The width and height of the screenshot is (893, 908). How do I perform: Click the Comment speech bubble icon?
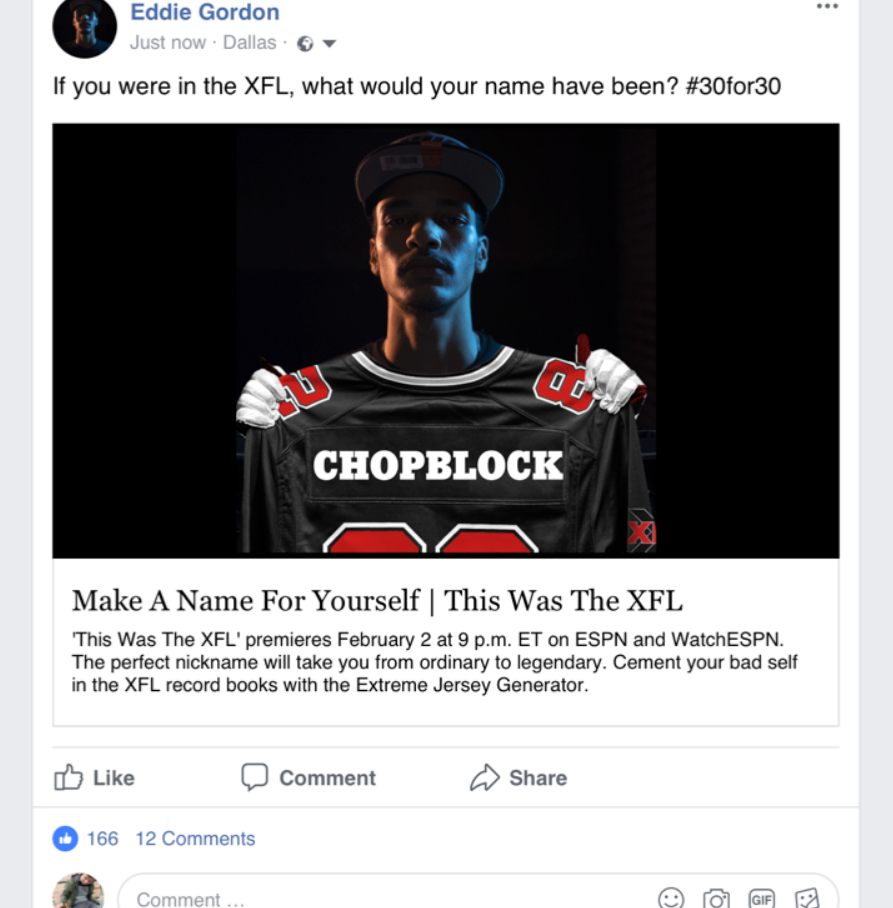[x=255, y=777]
